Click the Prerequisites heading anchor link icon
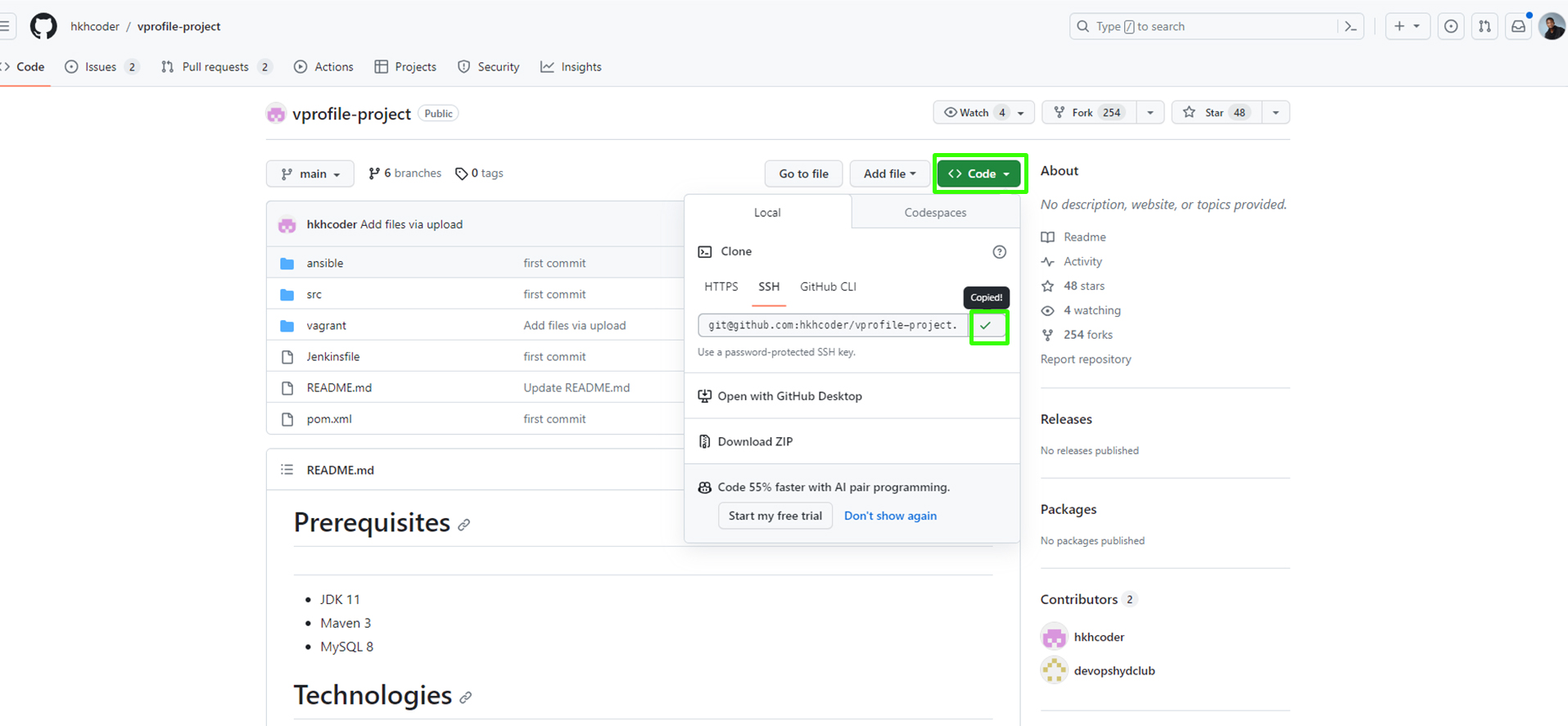Image resolution: width=1568 pixels, height=726 pixels. pyautogui.click(x=464, y=525)
